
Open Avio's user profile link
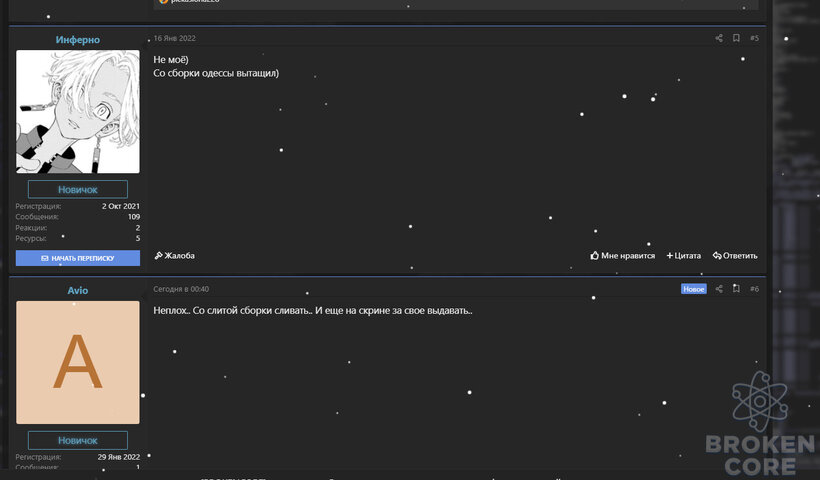[x=77, y=291]
